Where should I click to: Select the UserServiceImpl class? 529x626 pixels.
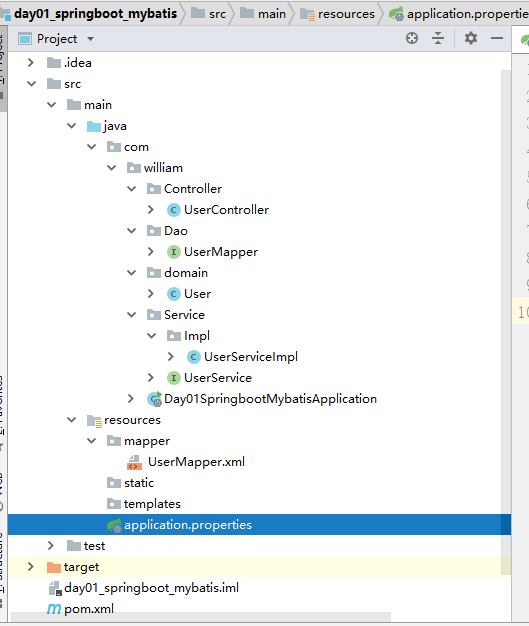[x=251, y=357]
